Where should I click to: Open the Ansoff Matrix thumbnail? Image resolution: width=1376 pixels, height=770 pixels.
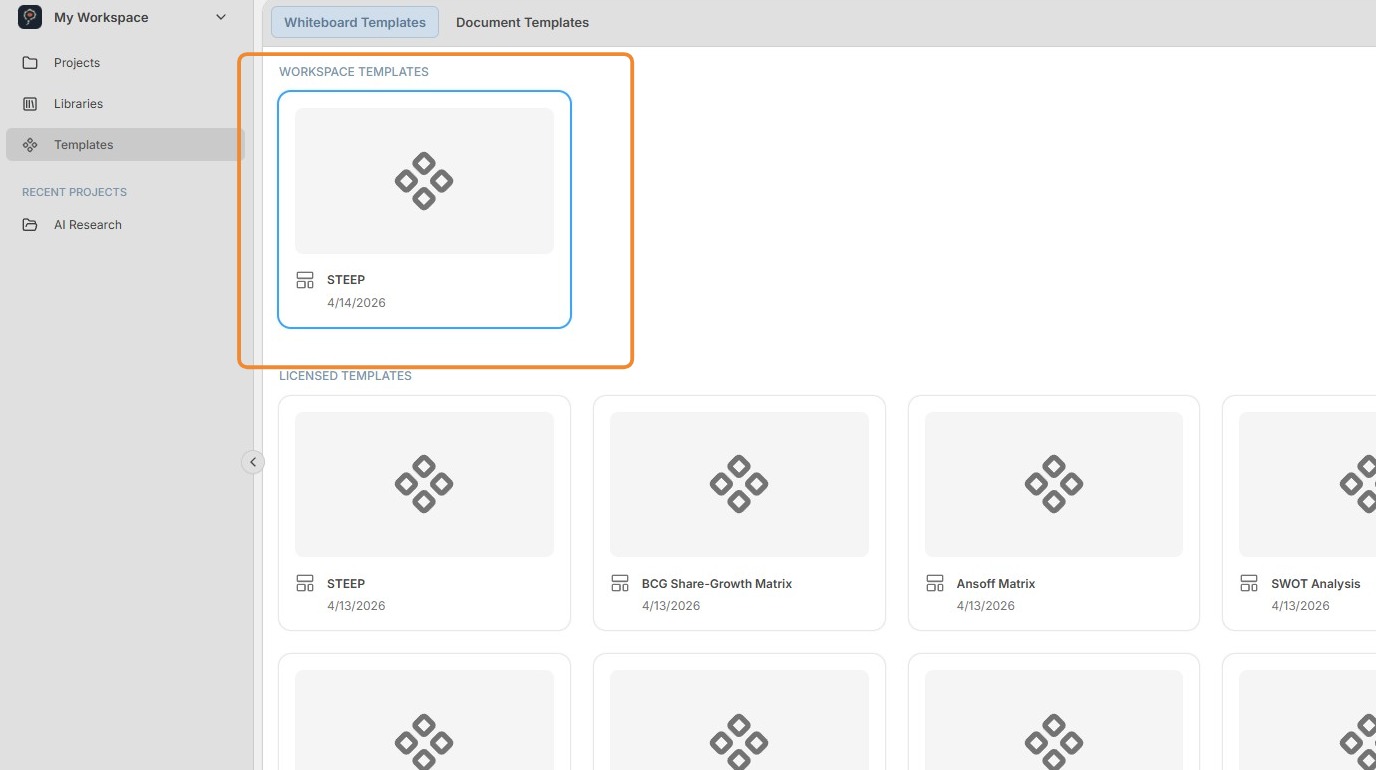click(x=1054, y=484)
